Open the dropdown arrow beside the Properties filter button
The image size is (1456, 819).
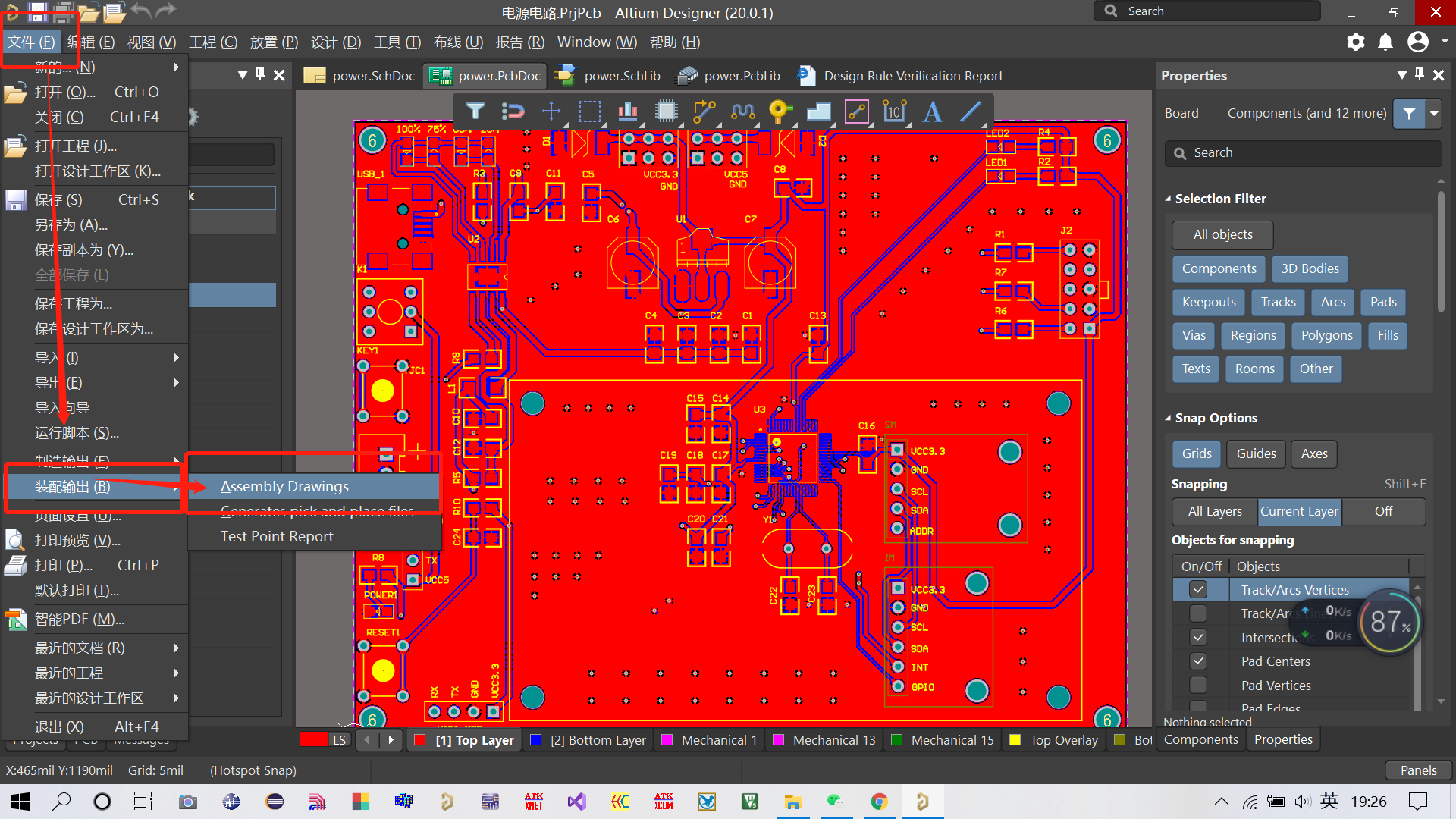tap(1434, 113)
